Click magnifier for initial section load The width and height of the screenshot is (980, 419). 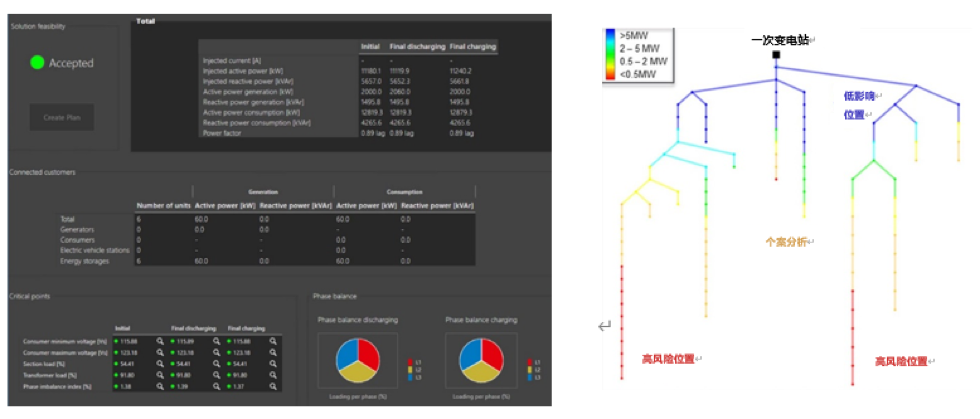pyautogui.click(x=159, y=363)
